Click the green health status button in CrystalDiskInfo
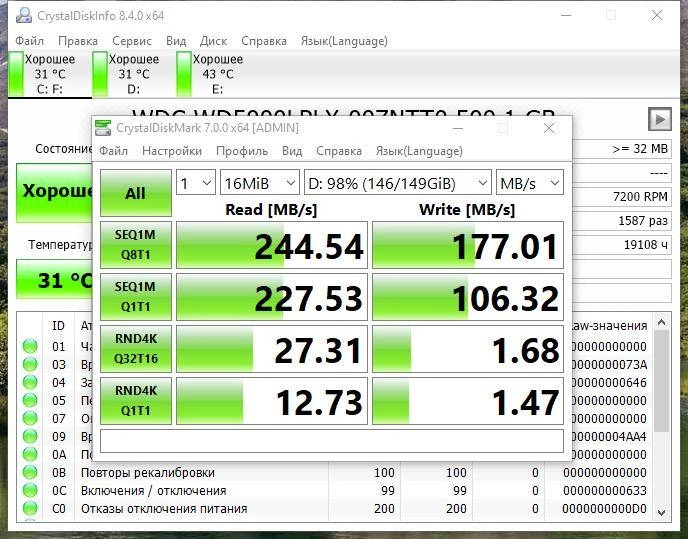 (54, 192)
